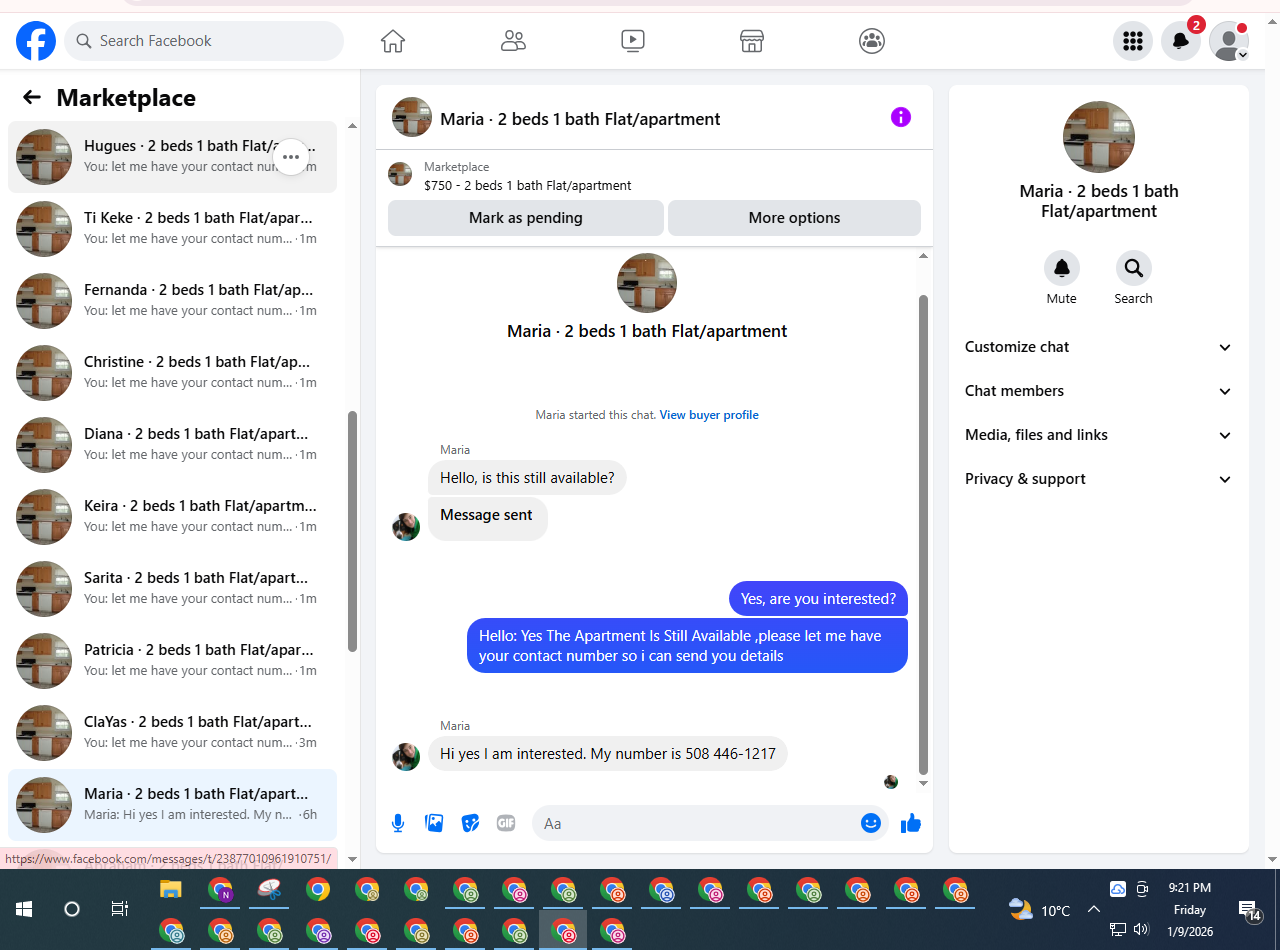
Task: Click the microphone voice clip icon
Action: click(x=398, y=823)
